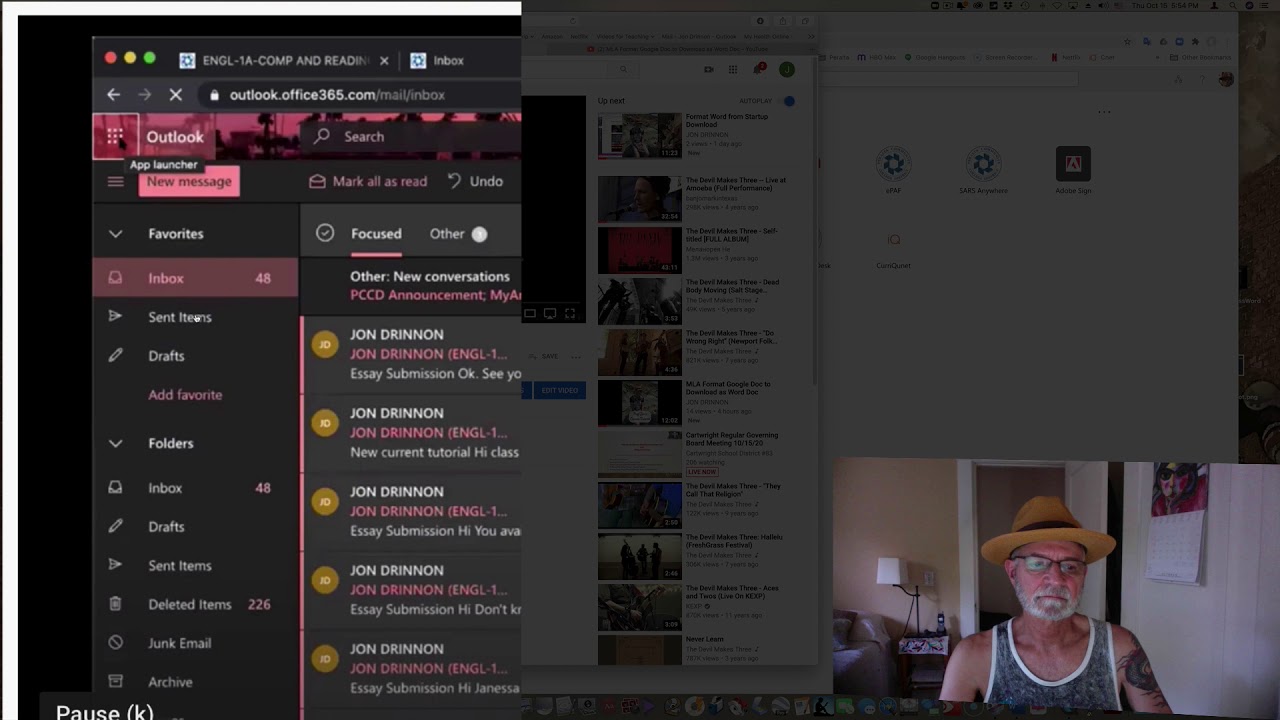
Task: Click YouTube search magnifier button
Action: point(622,69)
